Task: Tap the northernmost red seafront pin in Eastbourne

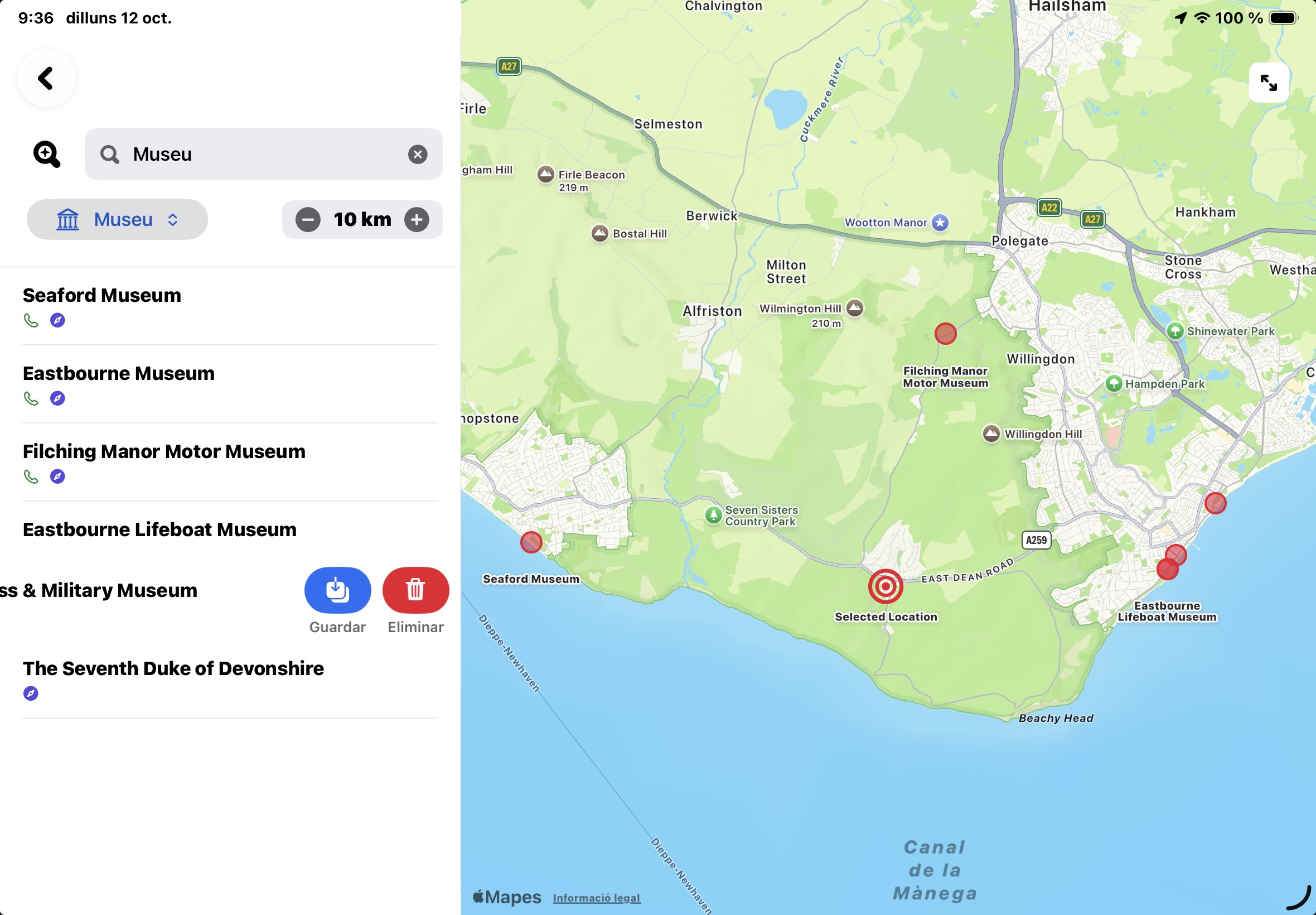Action: (x=1215, y=503)
